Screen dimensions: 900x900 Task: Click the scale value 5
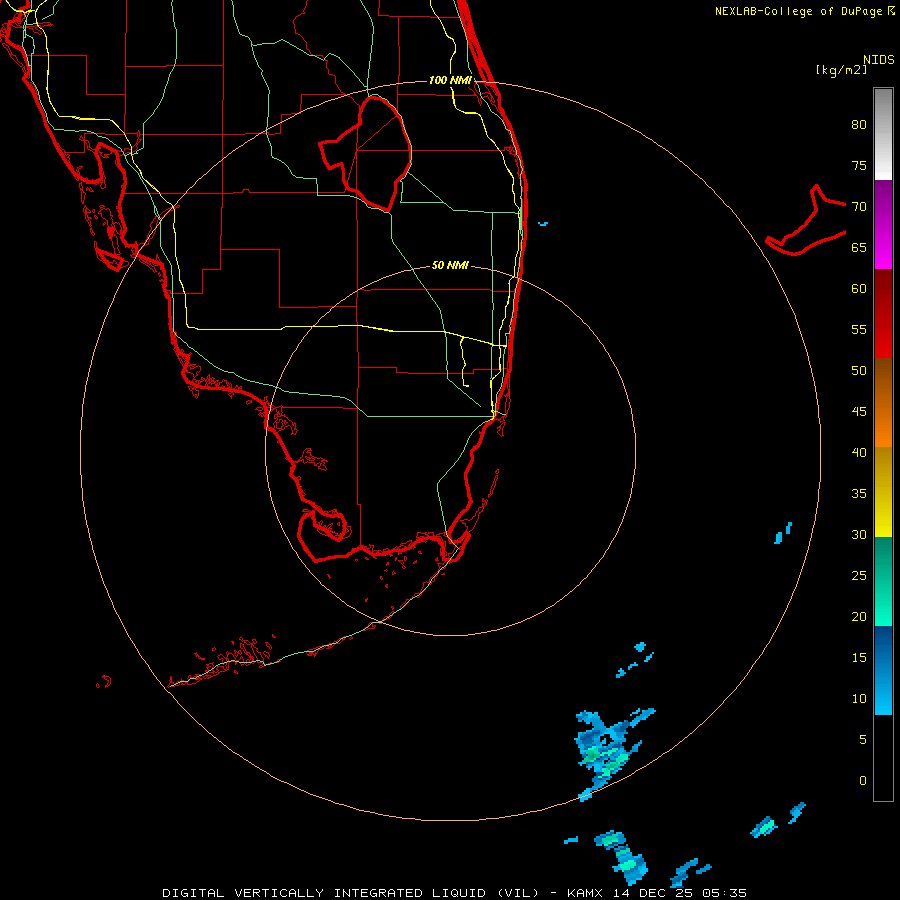point(863,740)
